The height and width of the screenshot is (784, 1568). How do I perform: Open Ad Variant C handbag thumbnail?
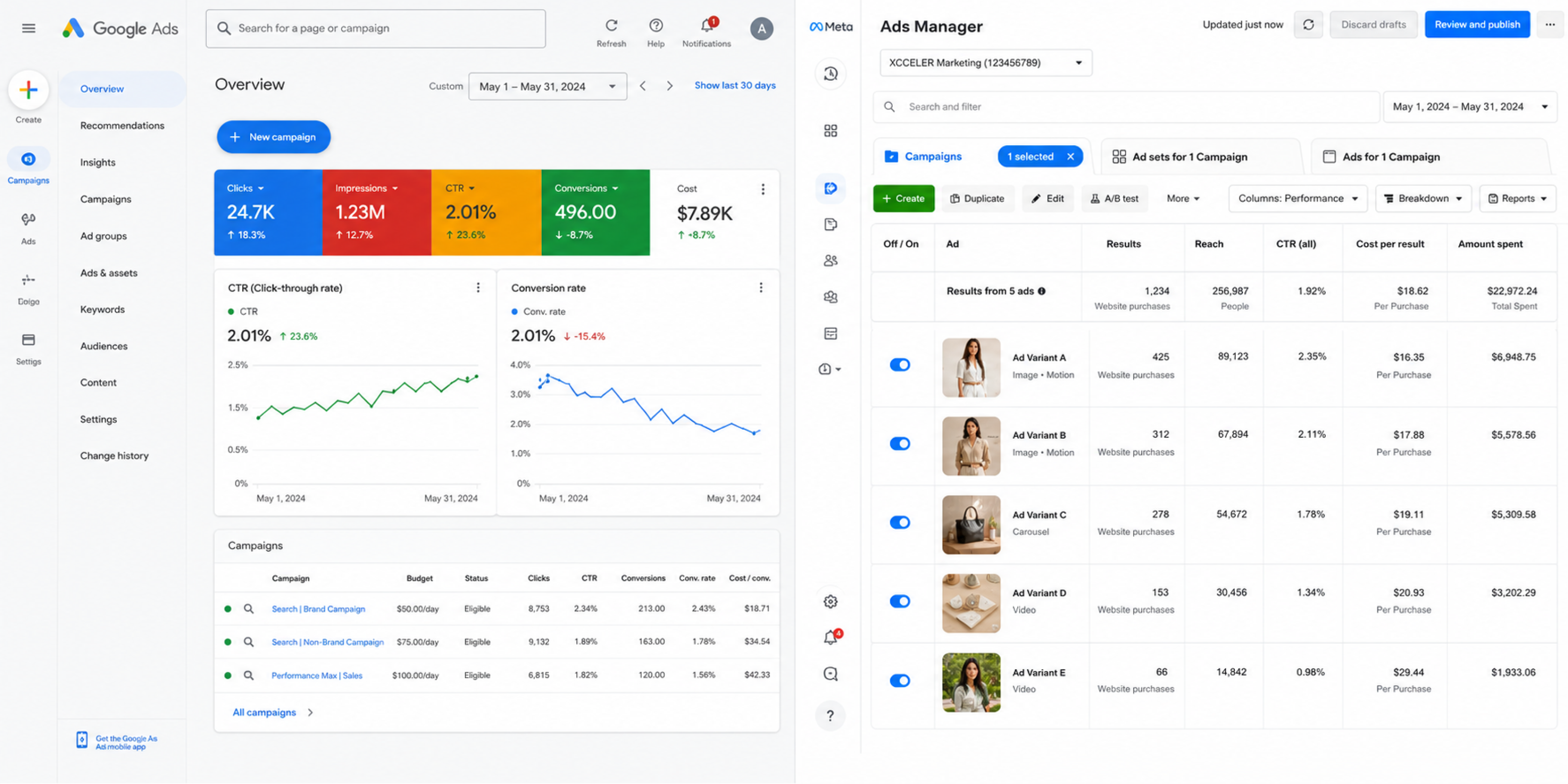point(971,525)
